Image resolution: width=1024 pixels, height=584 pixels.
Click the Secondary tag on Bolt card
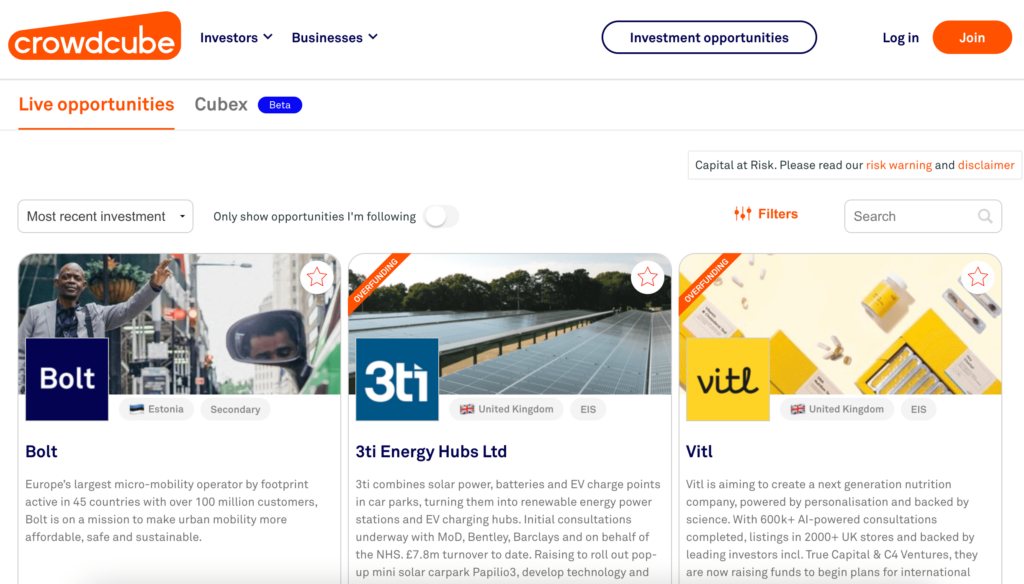[x=235, y=409]
